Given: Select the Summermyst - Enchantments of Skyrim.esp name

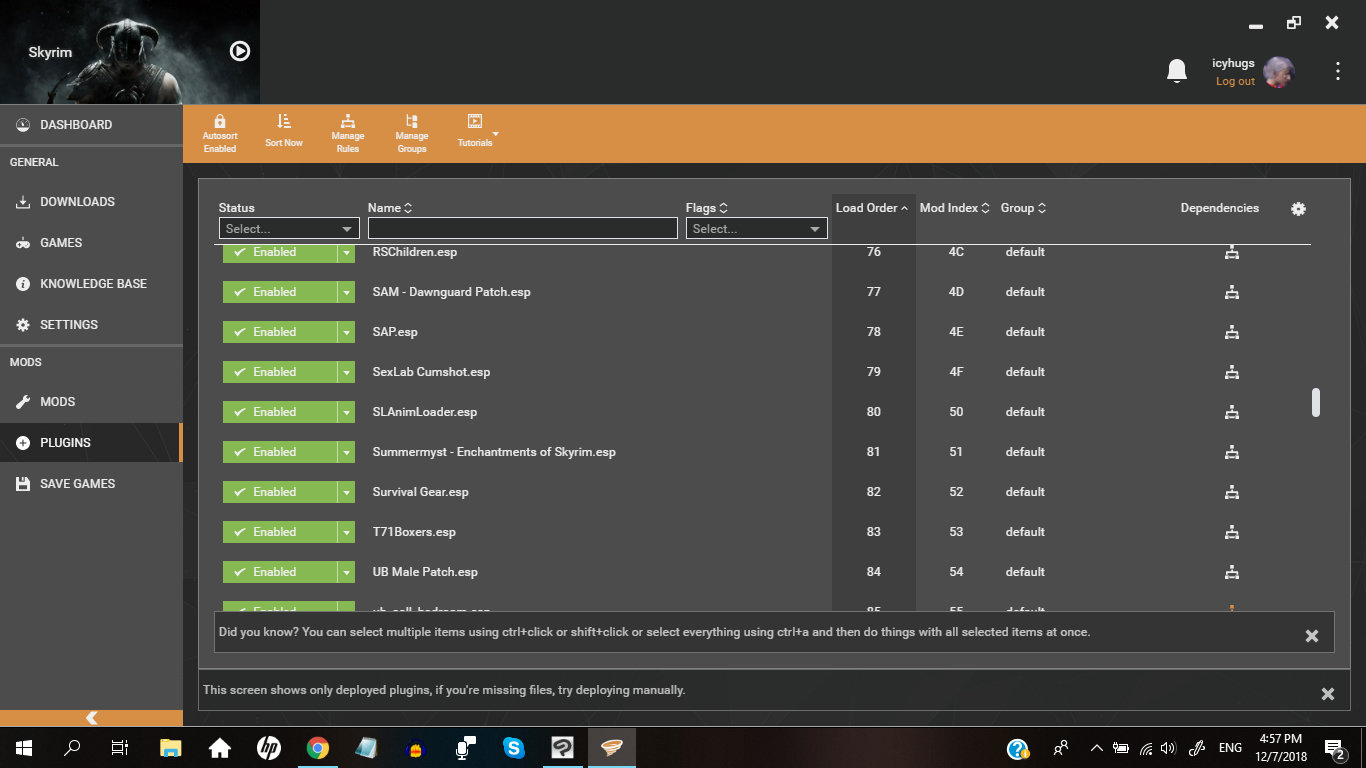Looking at the screenshot, I should [494, 452].
